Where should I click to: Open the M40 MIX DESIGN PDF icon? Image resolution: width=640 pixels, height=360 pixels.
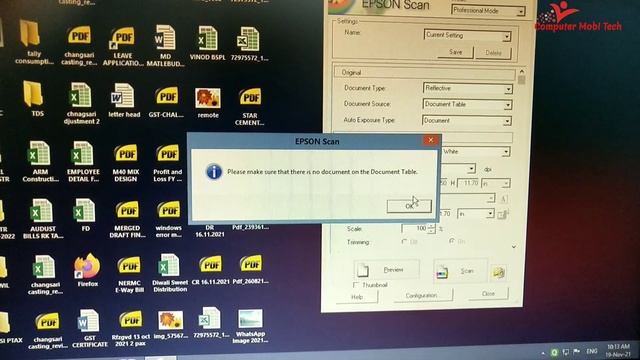126,163
